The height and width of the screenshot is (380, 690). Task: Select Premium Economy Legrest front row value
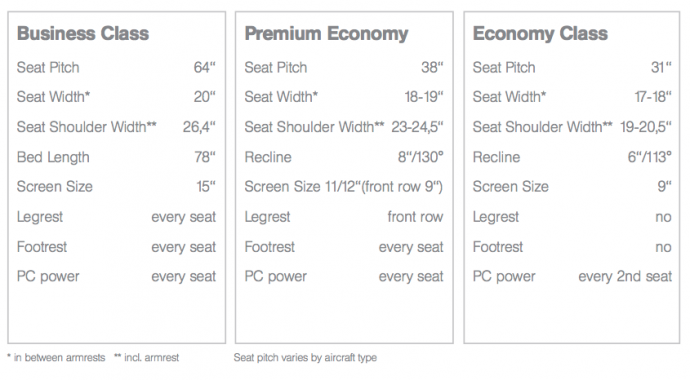(415, 217)
